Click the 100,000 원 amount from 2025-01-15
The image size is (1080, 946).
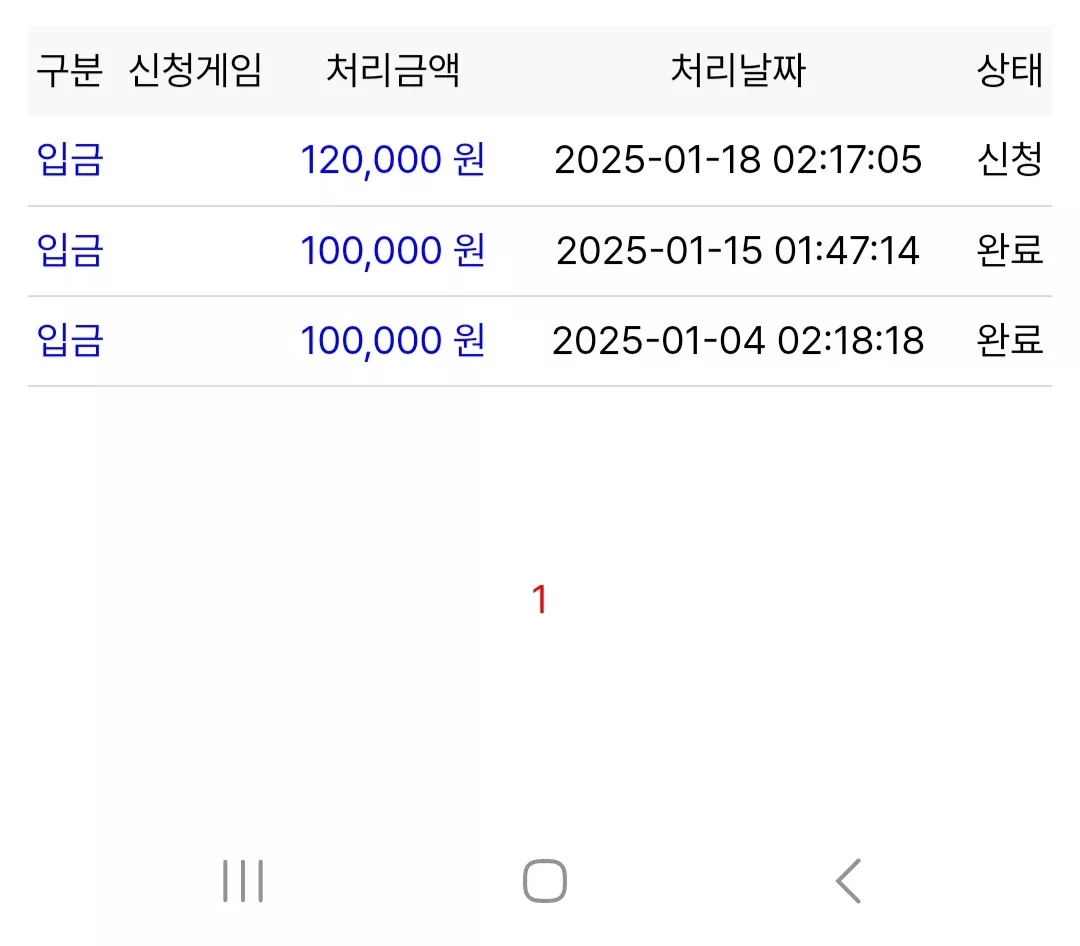click(x=393, y=250)
